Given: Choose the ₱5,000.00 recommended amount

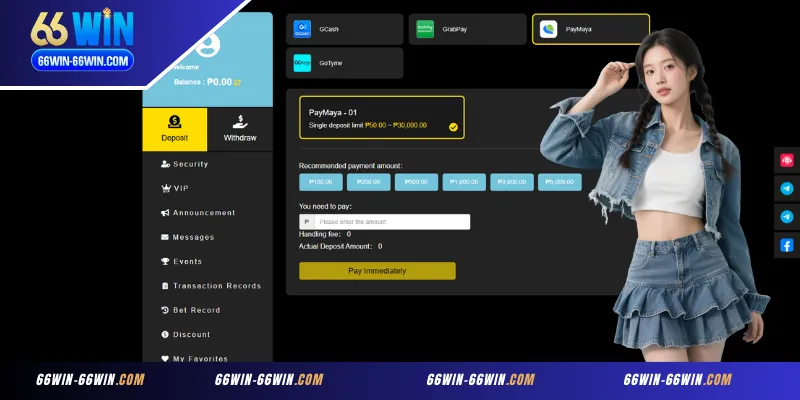Looking at the screenshot, I should click(560, 182).
